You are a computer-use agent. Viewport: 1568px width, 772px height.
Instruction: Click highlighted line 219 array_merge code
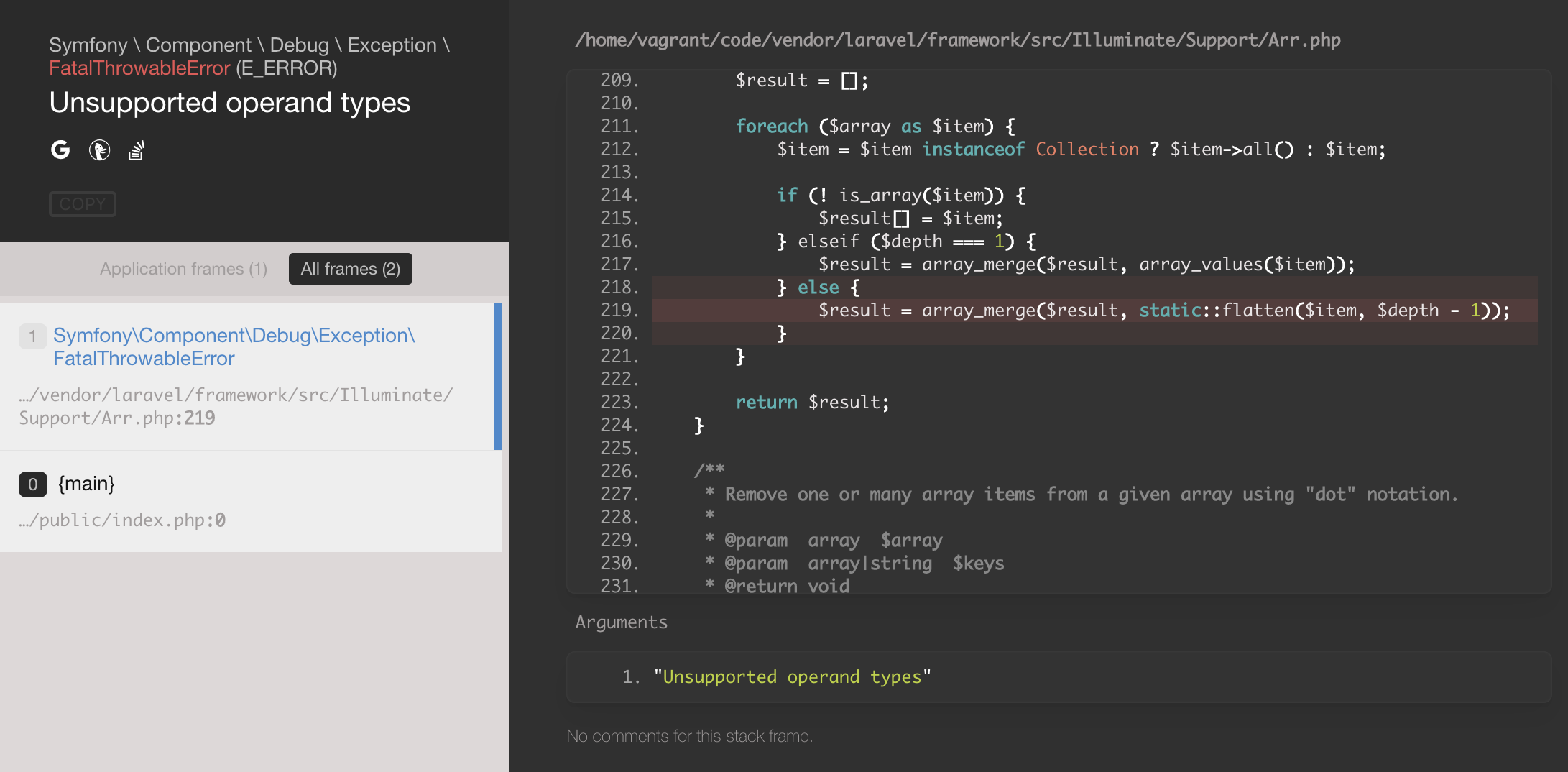1164,311
